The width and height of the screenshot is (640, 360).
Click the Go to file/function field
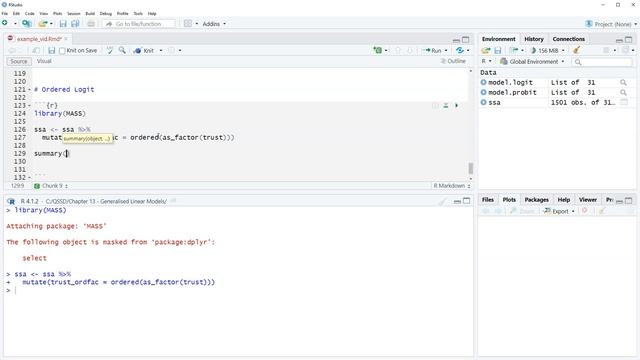point(139,24)
